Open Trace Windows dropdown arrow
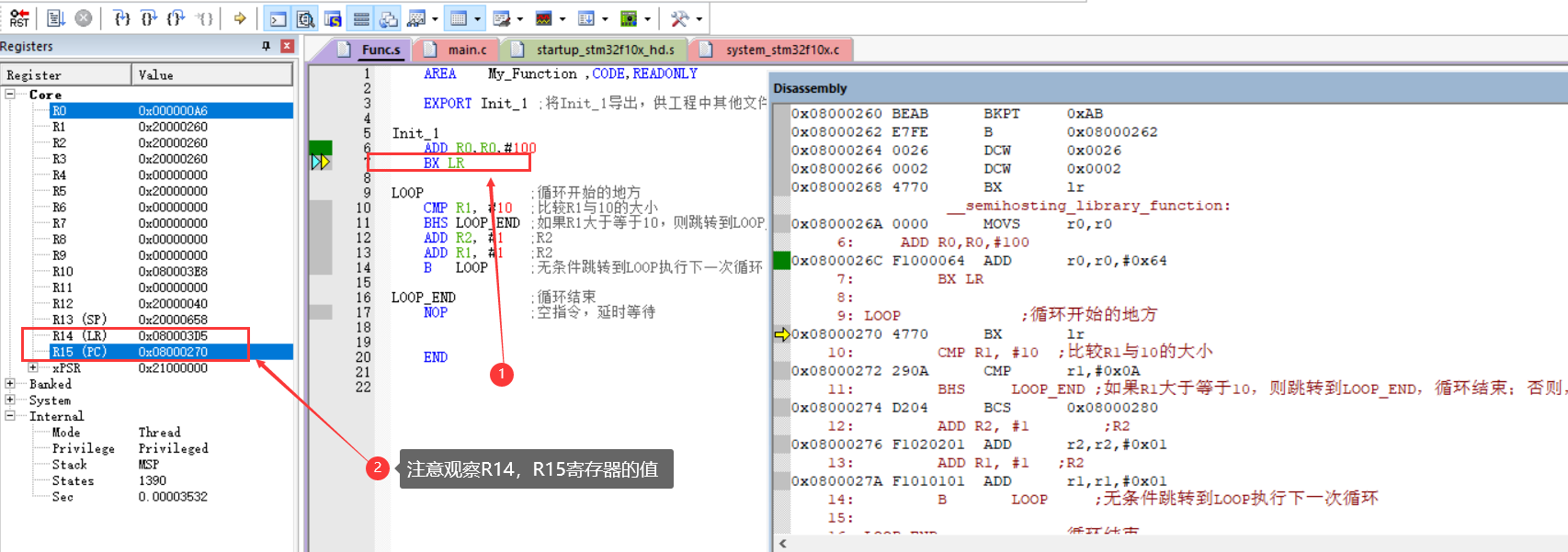The image size is (1568, 552). [604, 18]
